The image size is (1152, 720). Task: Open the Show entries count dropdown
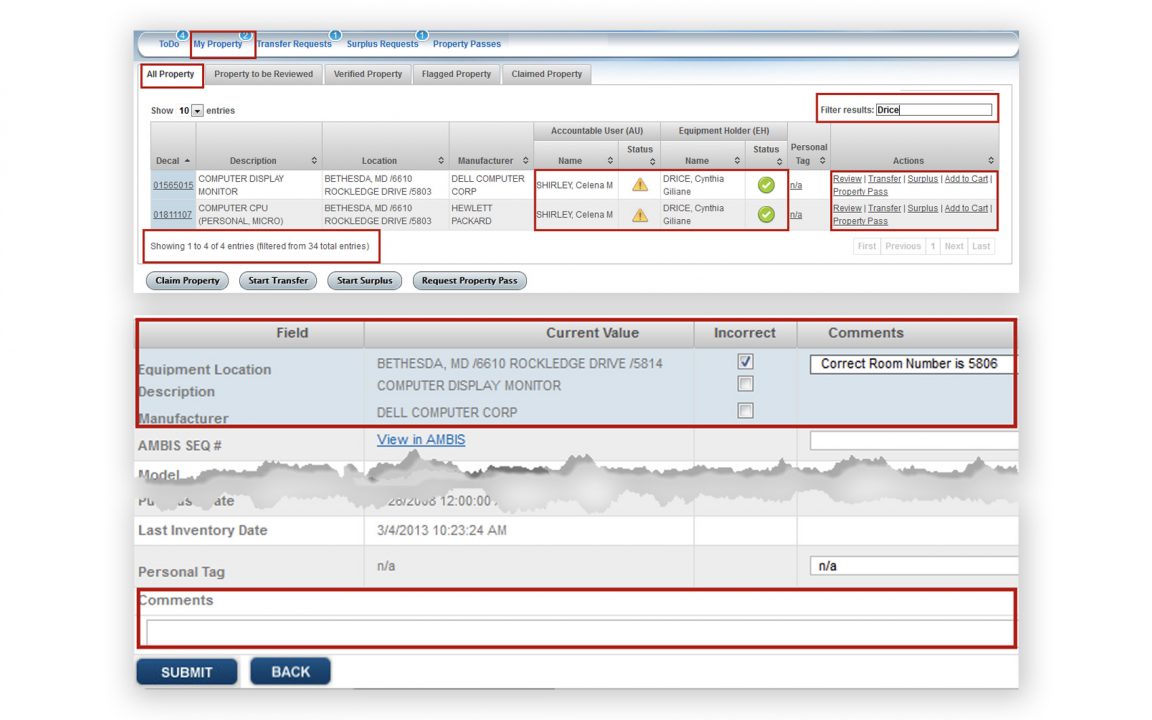[197, 111]
